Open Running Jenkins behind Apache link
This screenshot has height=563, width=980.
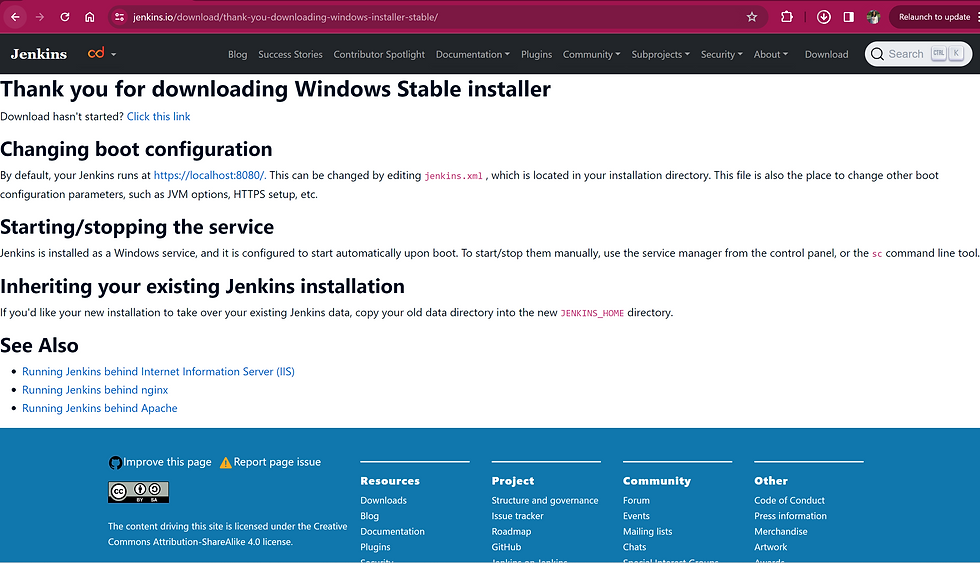click(99, 408)
